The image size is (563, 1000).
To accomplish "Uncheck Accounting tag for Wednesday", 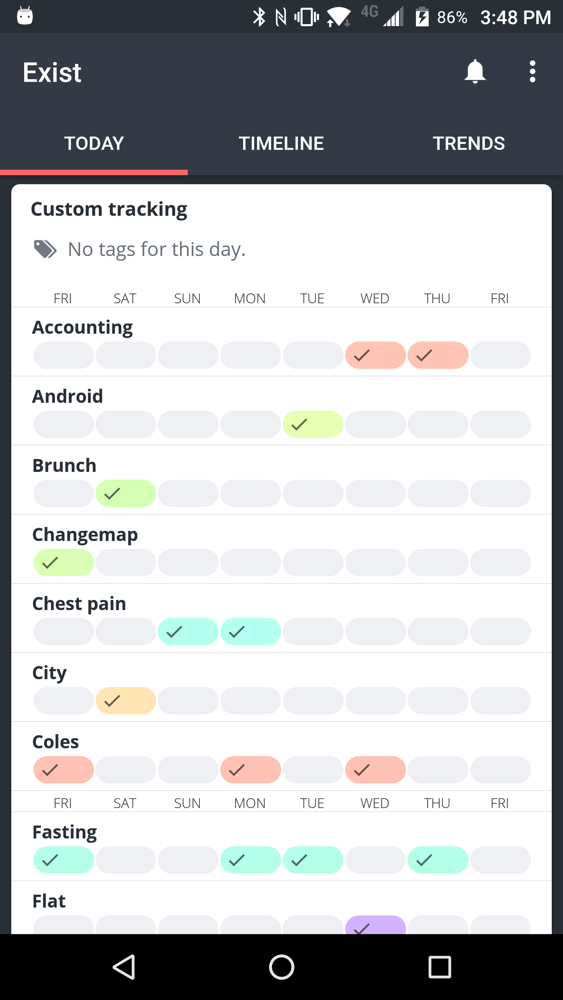I will 376,355.
